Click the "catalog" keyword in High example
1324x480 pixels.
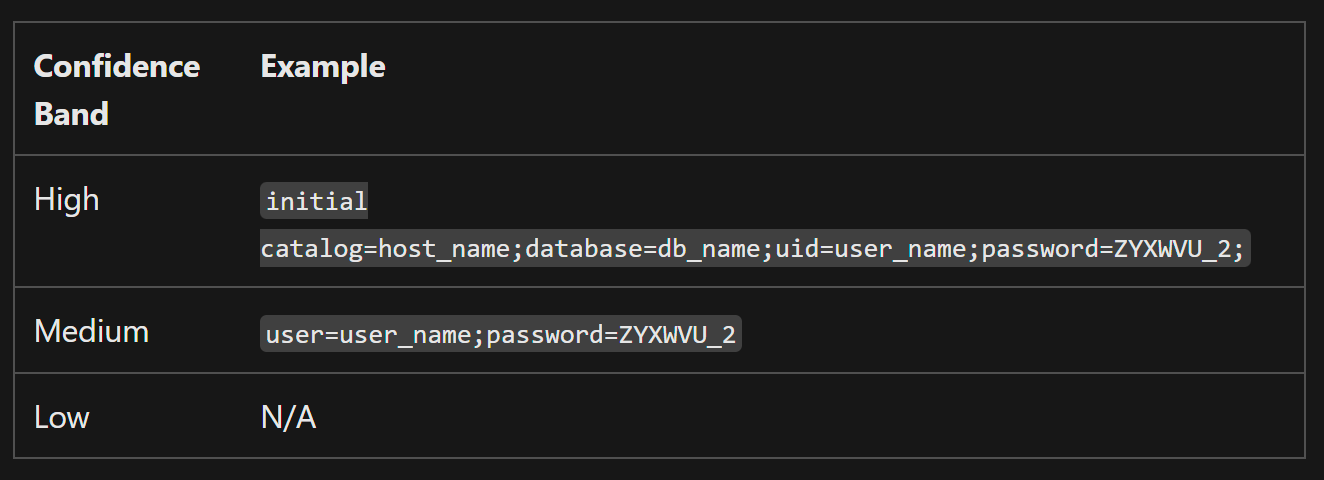(x=312, y=249)
